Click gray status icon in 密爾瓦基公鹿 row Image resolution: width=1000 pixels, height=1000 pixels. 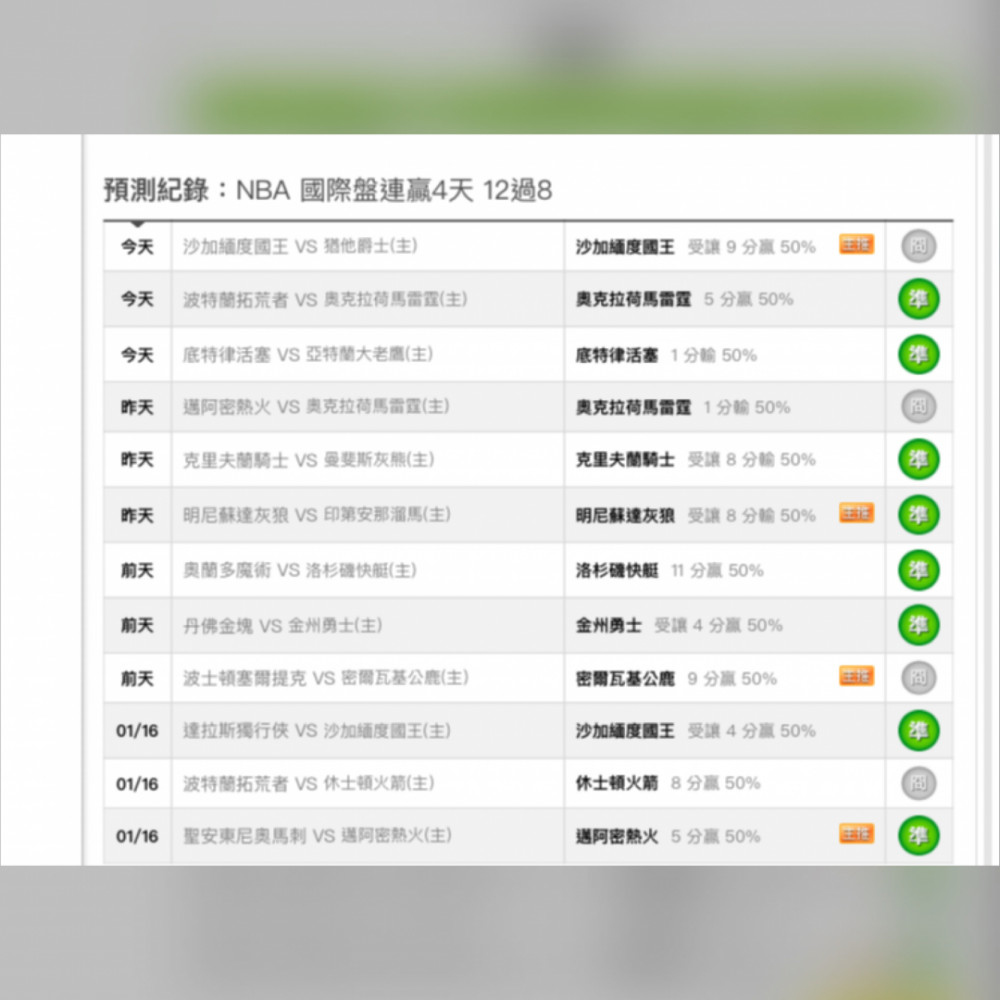coord(918,678)
